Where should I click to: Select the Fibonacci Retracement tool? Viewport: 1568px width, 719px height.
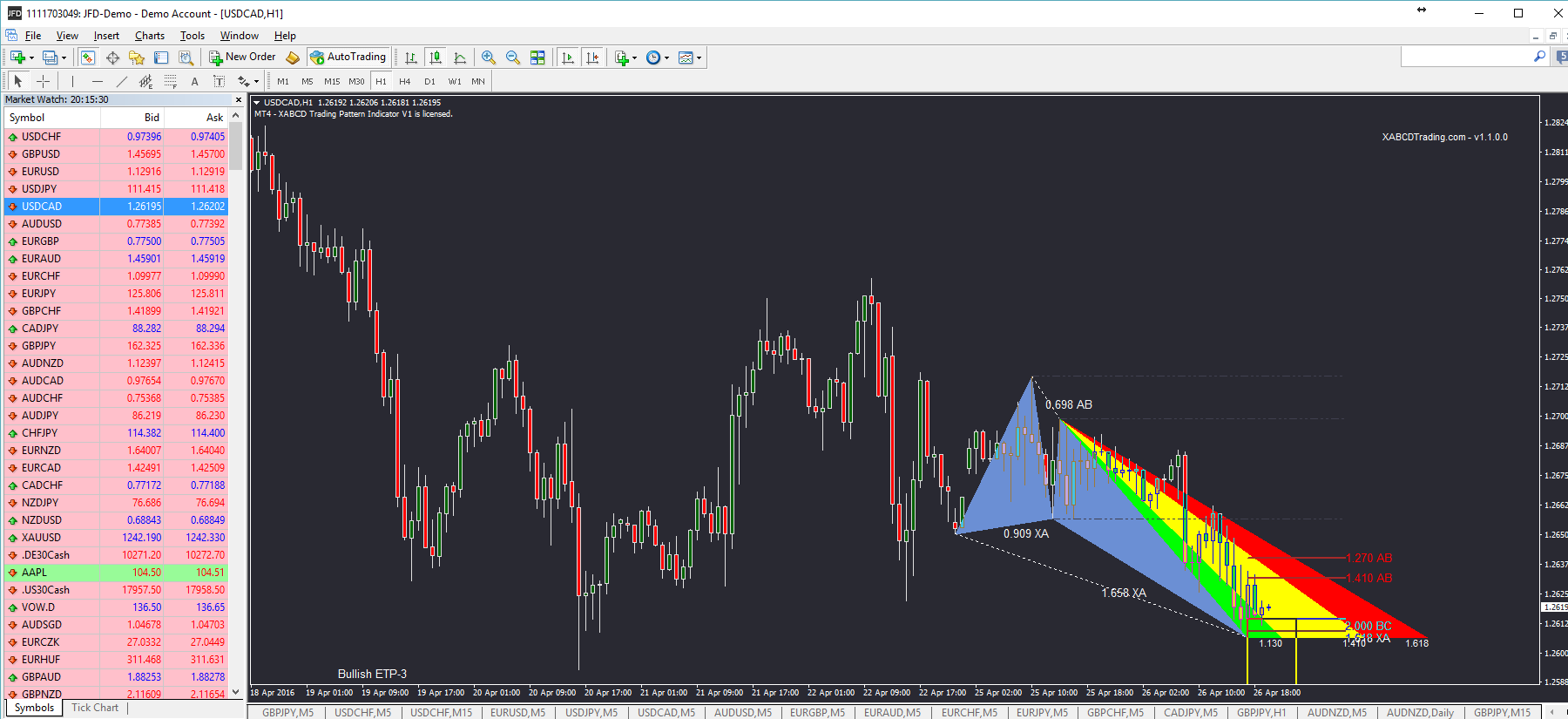[x=171, y=81]
